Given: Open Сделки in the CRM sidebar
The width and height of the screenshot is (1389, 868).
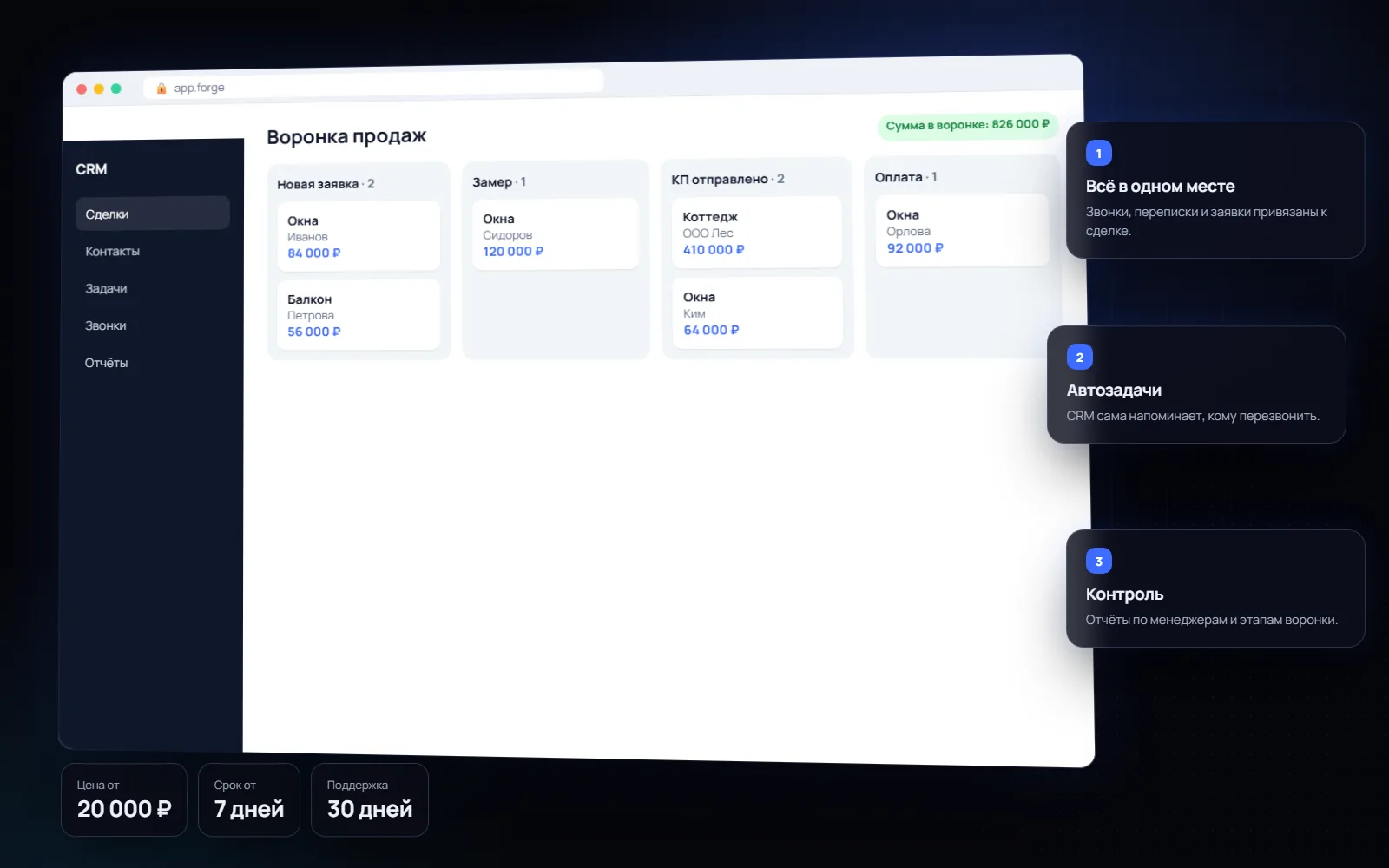Looking at the screenshot, I should [153, 214].
